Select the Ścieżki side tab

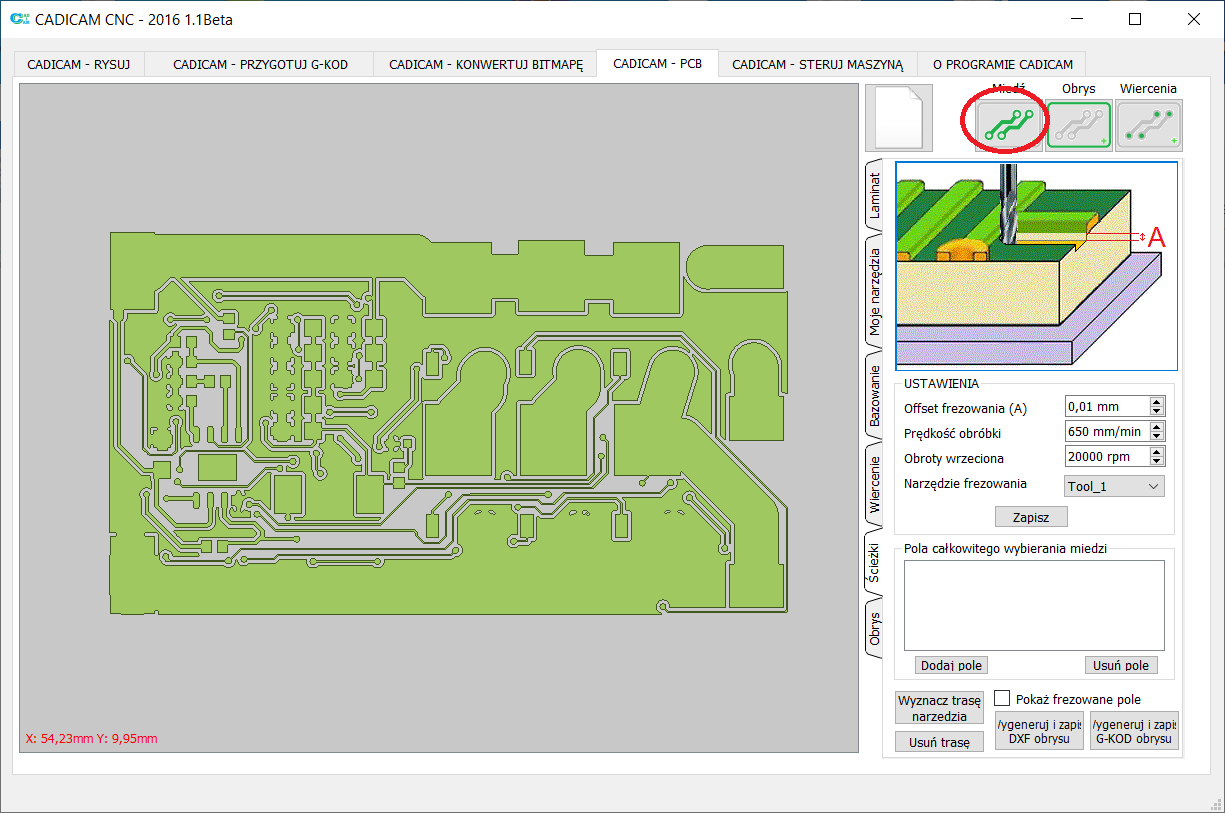pyautogui.click(x=873, y=563)
